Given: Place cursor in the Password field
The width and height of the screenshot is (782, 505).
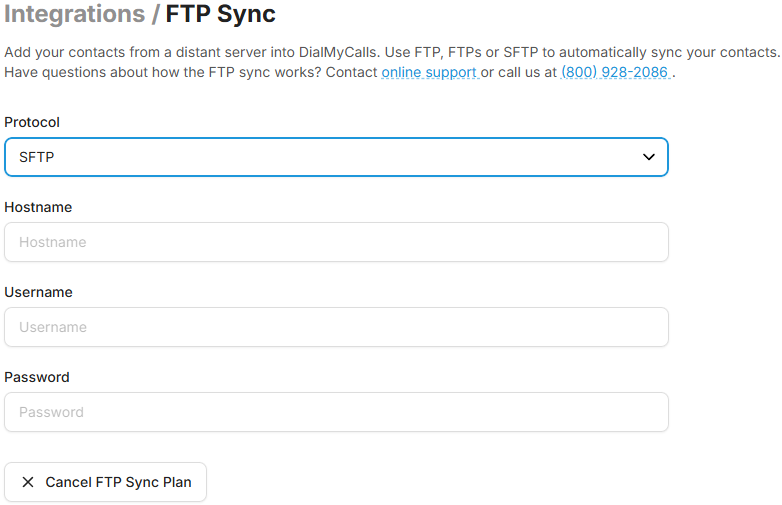Looking at the screenshot, I should (336, 412).
